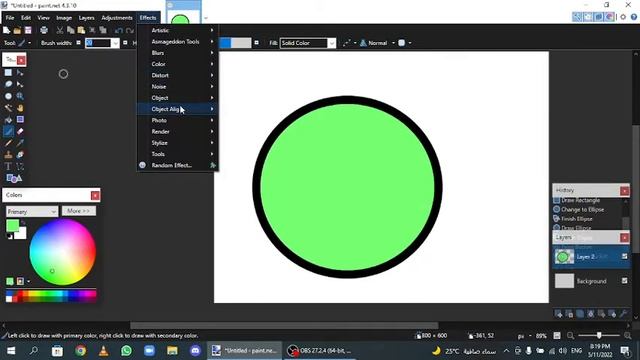
Task: Click the Brush width input field
Action: tap(98, 43)
